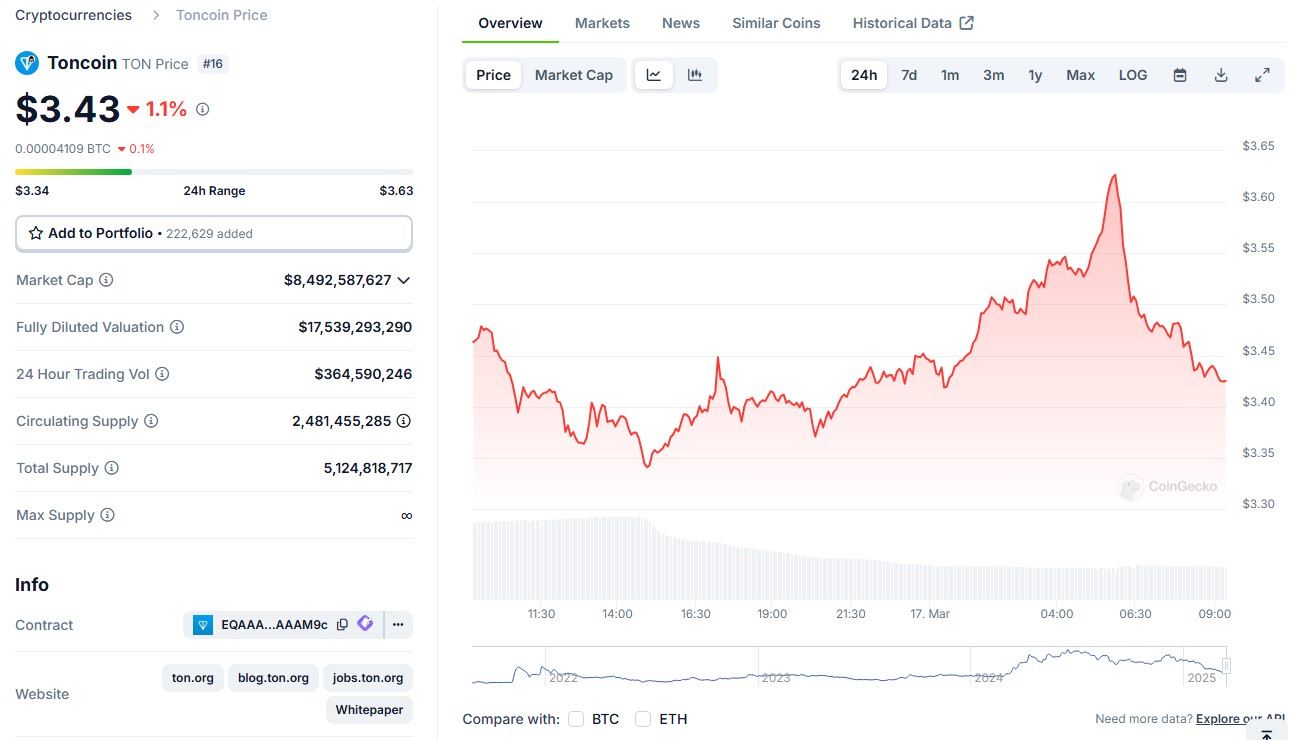
Task: Click the Toncoin logo icon
Action: click(27, 63)
